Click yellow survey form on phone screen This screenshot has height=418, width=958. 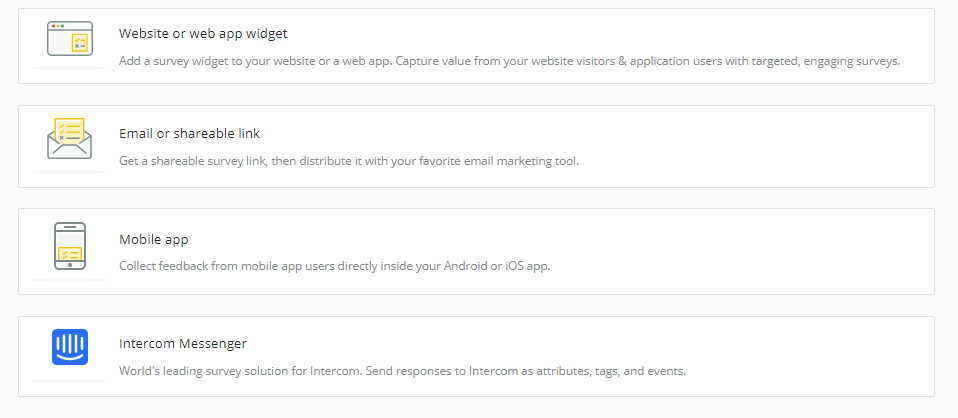pos(70,254)
